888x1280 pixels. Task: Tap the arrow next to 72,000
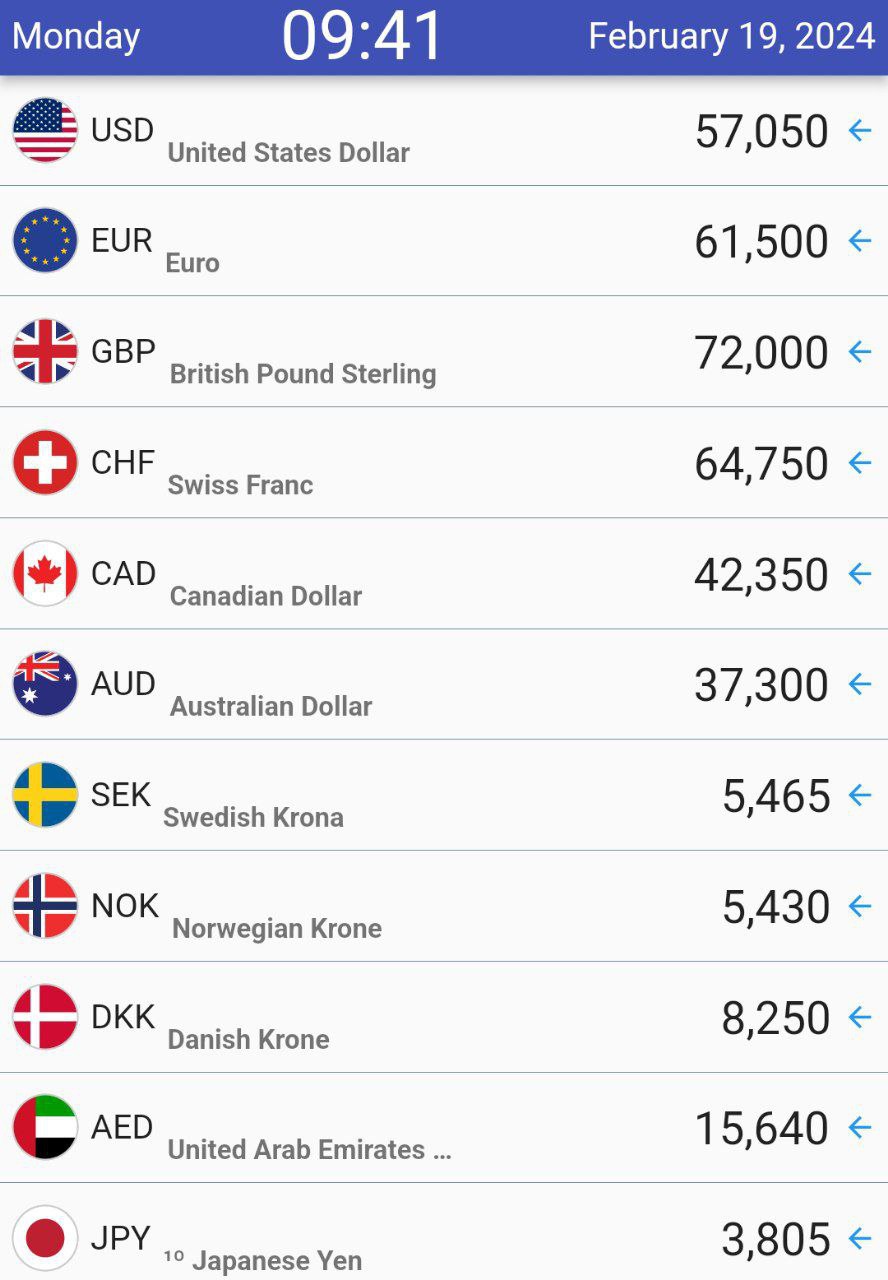(x=860, y=352)
